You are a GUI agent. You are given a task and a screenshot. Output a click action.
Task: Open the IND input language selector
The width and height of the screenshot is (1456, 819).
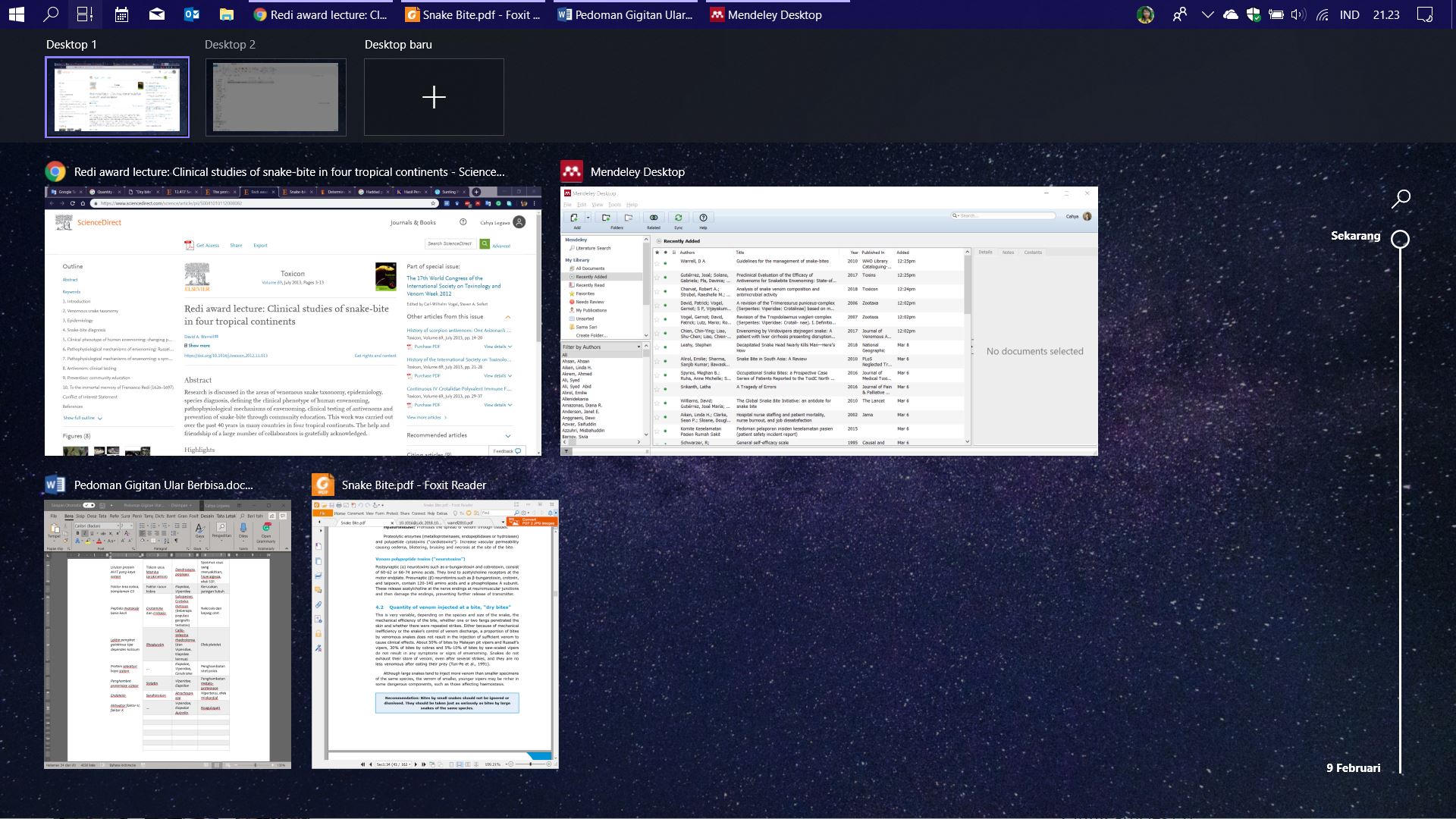1349,14
